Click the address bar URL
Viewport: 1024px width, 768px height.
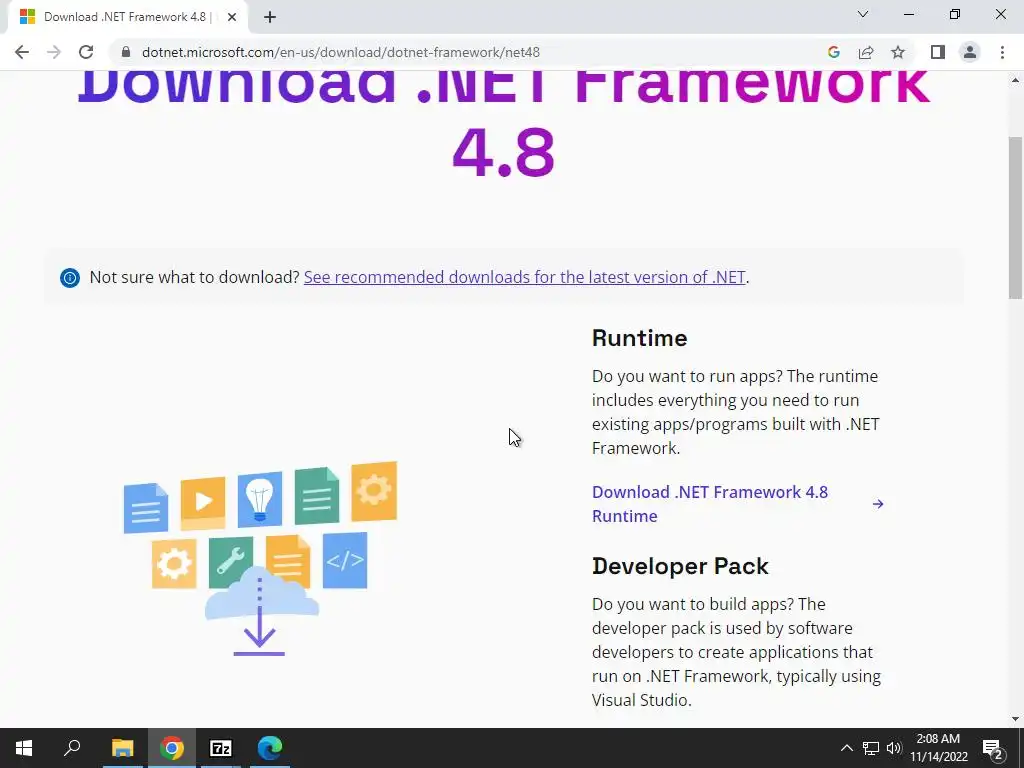(341, 52)
